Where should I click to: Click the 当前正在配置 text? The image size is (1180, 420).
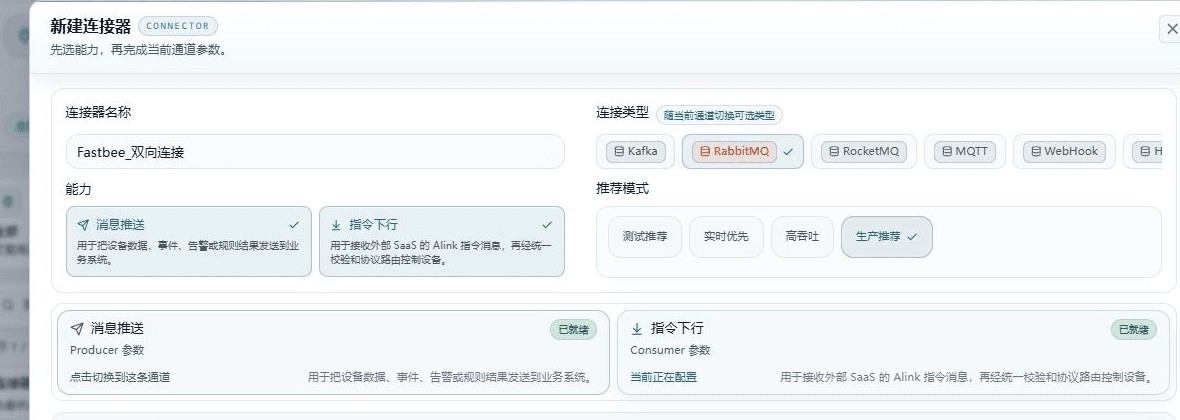664,378
